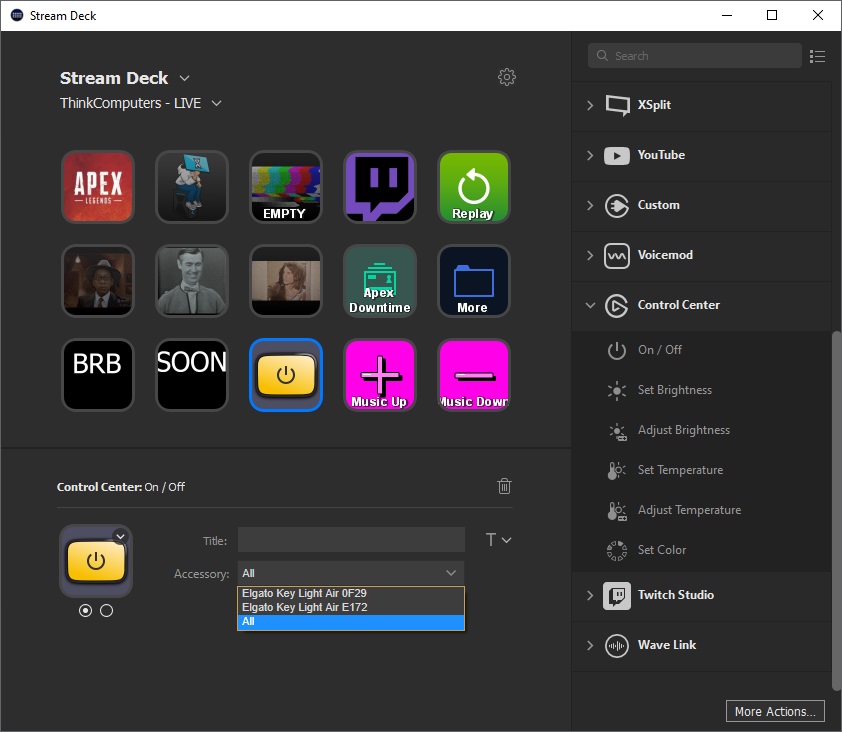The height and width of the screenshot is (732, 842).
Task: Toggle the action list view icon
Action: click(817, 56)
